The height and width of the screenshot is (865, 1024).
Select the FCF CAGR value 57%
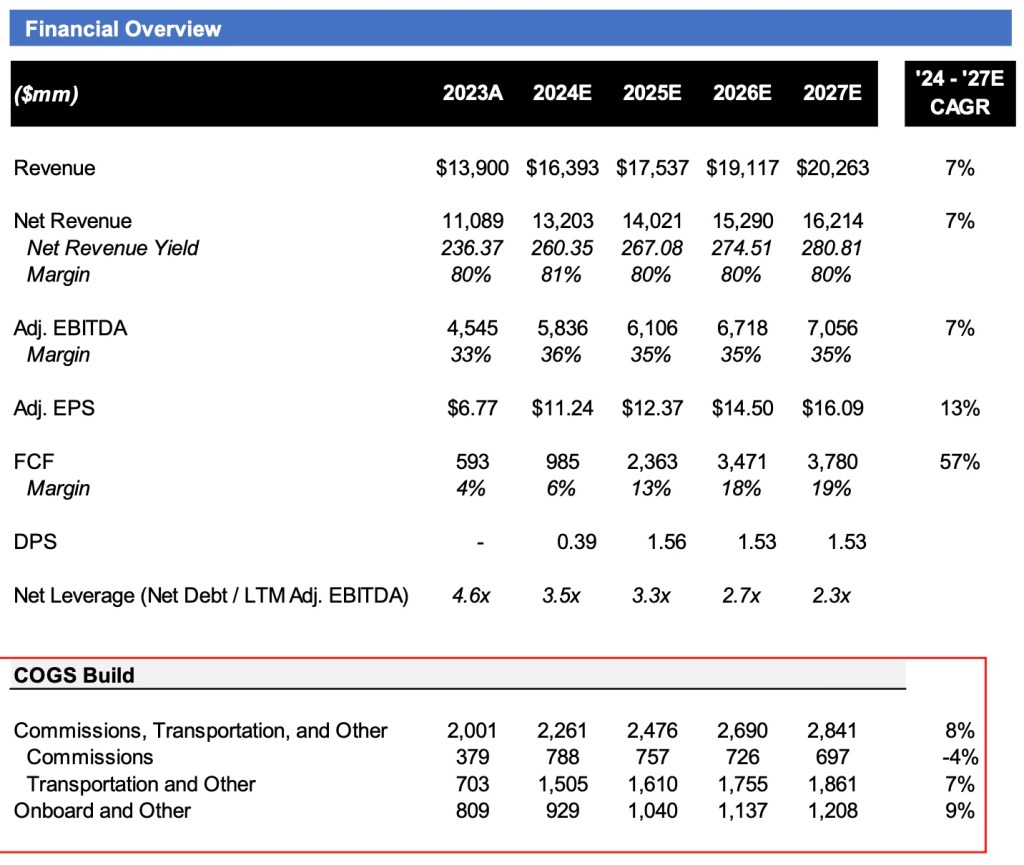point(959,462)
